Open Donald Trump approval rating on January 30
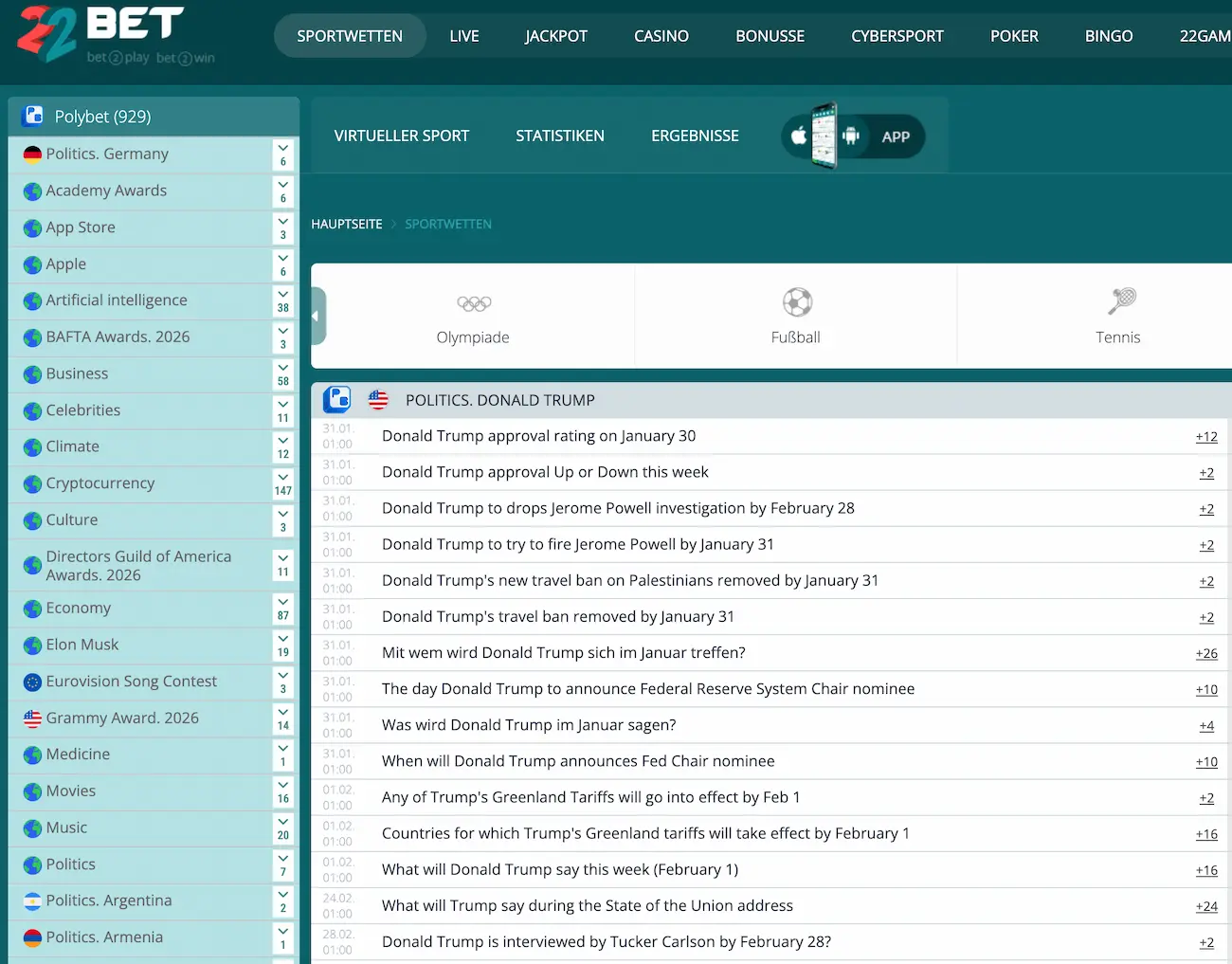This screenshot has height=964, width=1232. pos(538,436)
